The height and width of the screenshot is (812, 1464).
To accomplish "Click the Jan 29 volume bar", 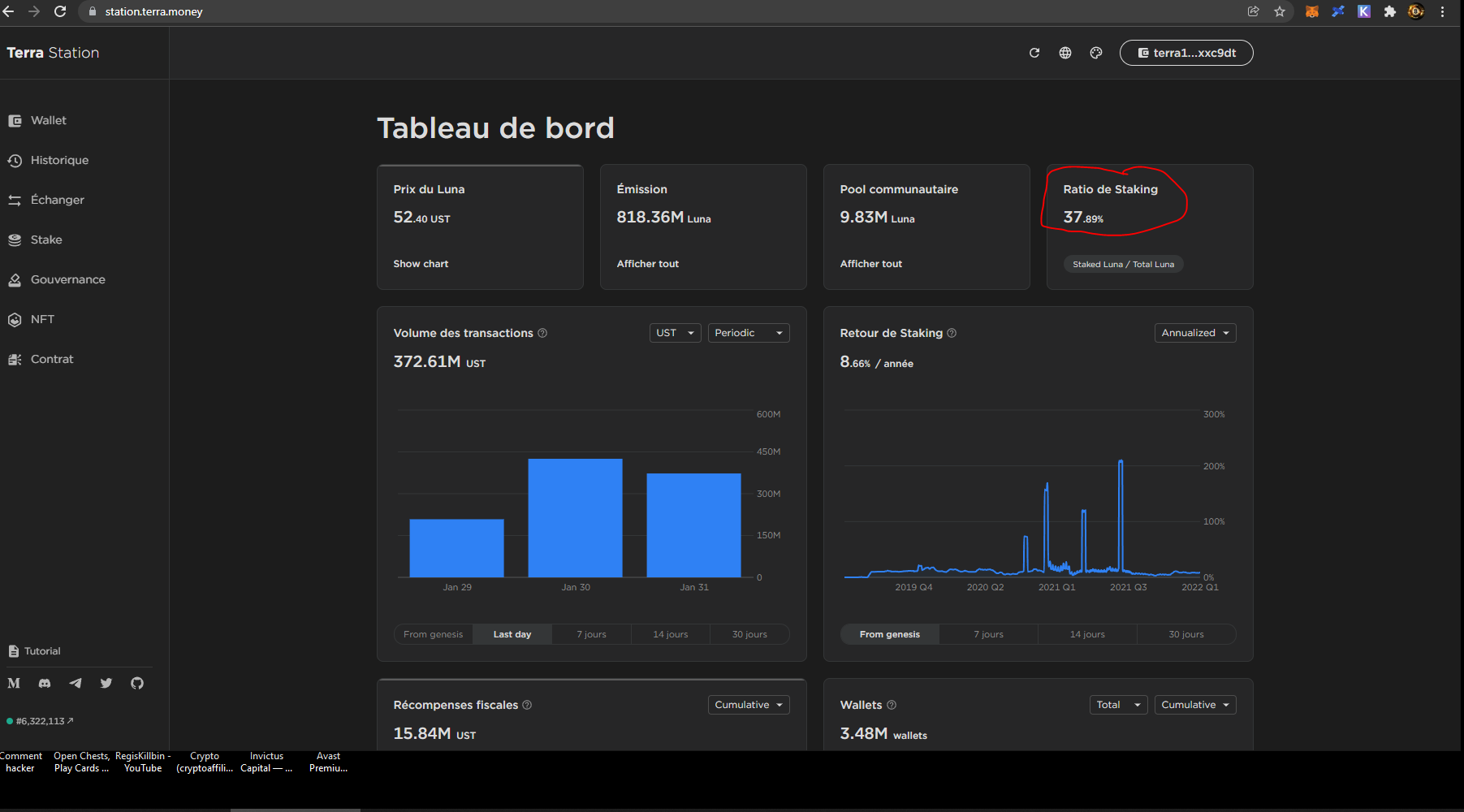I will [457, 548].
